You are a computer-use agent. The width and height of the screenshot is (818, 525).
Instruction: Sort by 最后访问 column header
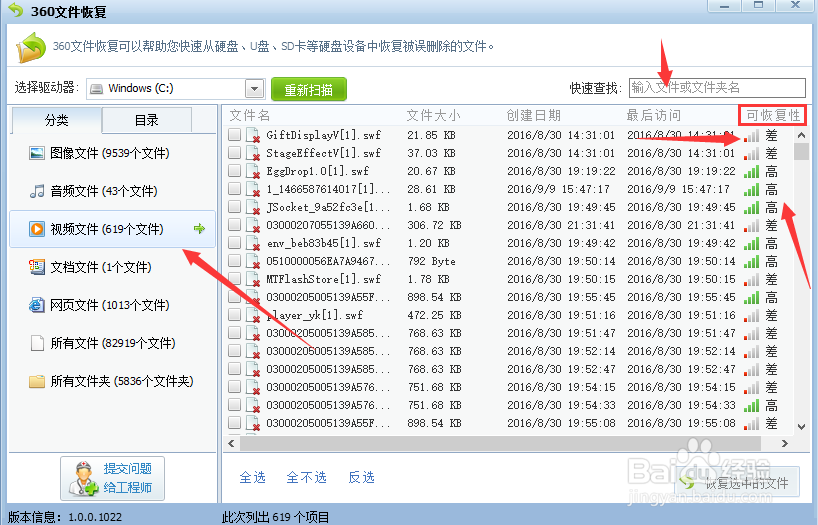click(653, 115)
